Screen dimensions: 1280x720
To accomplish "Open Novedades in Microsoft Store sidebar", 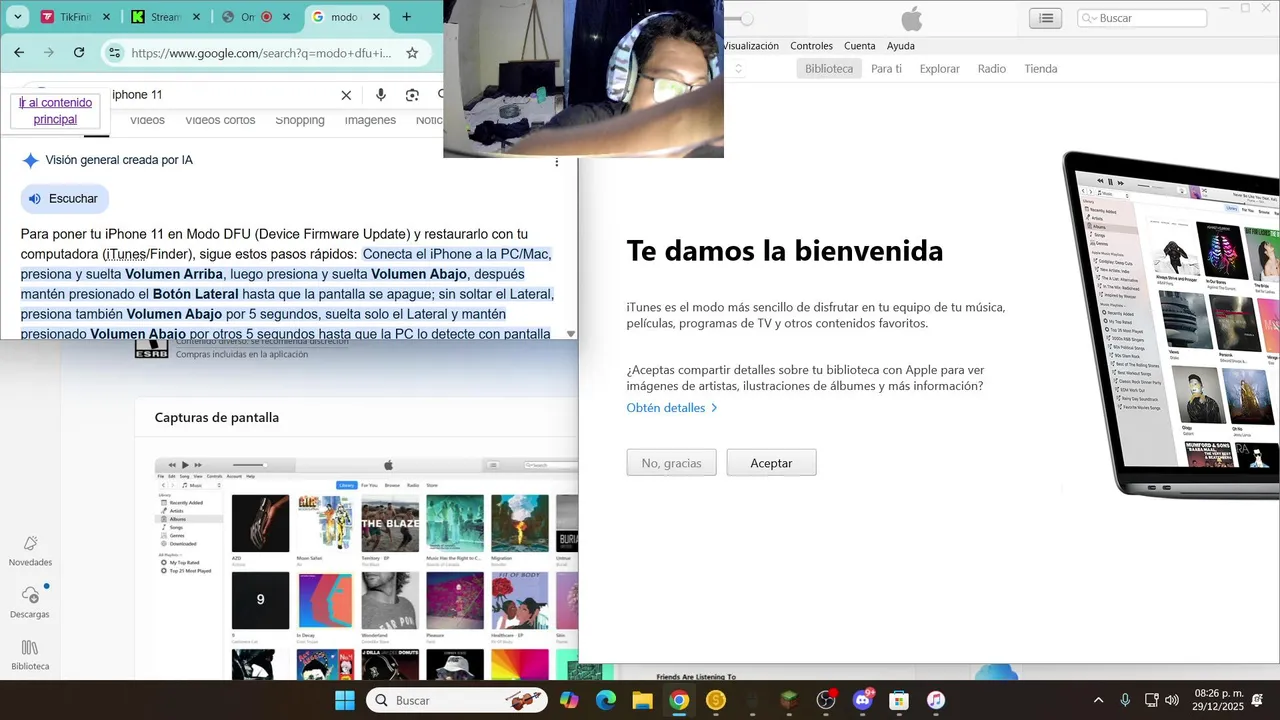I will pyautogui.click(x=30, y=551).
